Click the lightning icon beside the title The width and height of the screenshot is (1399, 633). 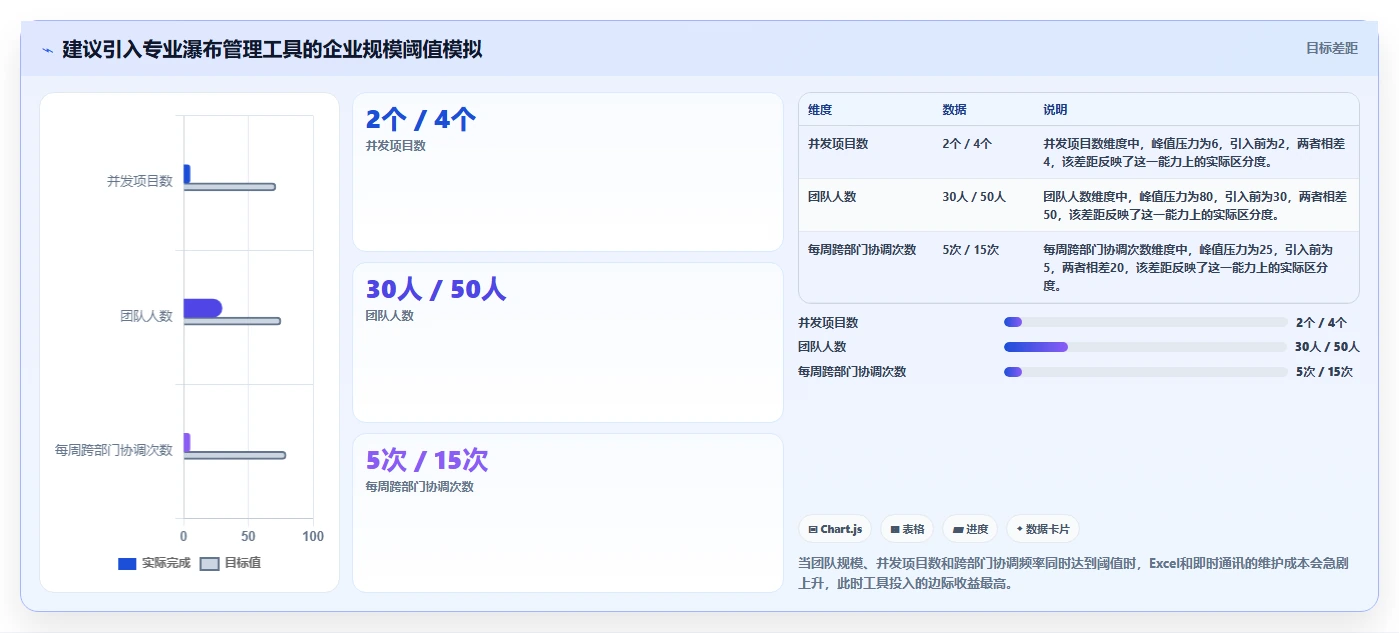pos(47,49)
